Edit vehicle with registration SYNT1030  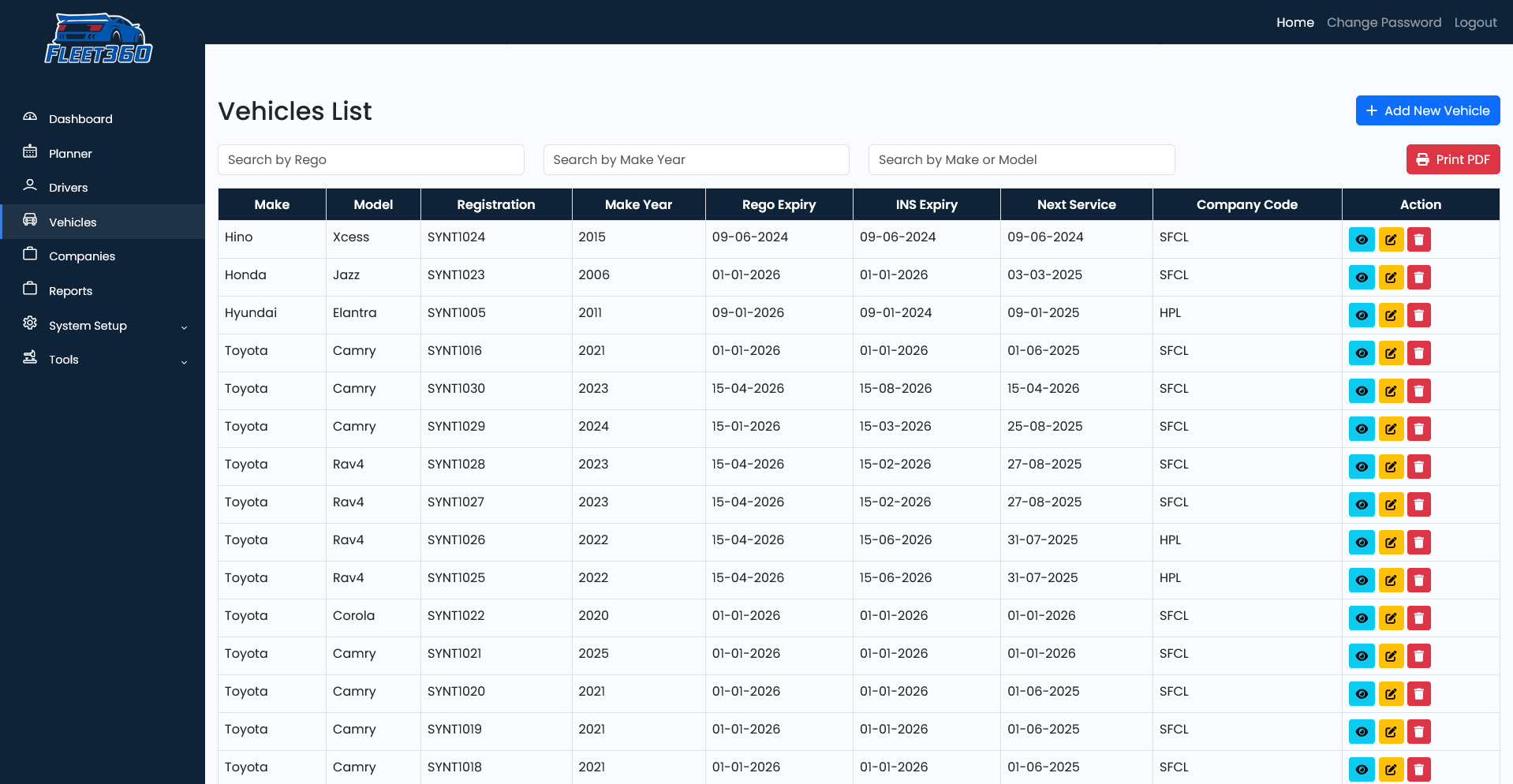(x=1391, y=391)
